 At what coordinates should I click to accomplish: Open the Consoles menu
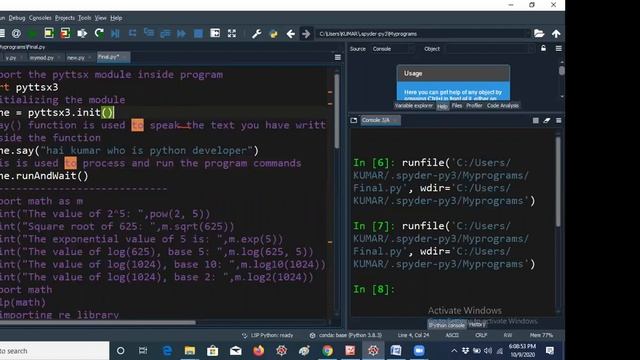tap(40, 18)
